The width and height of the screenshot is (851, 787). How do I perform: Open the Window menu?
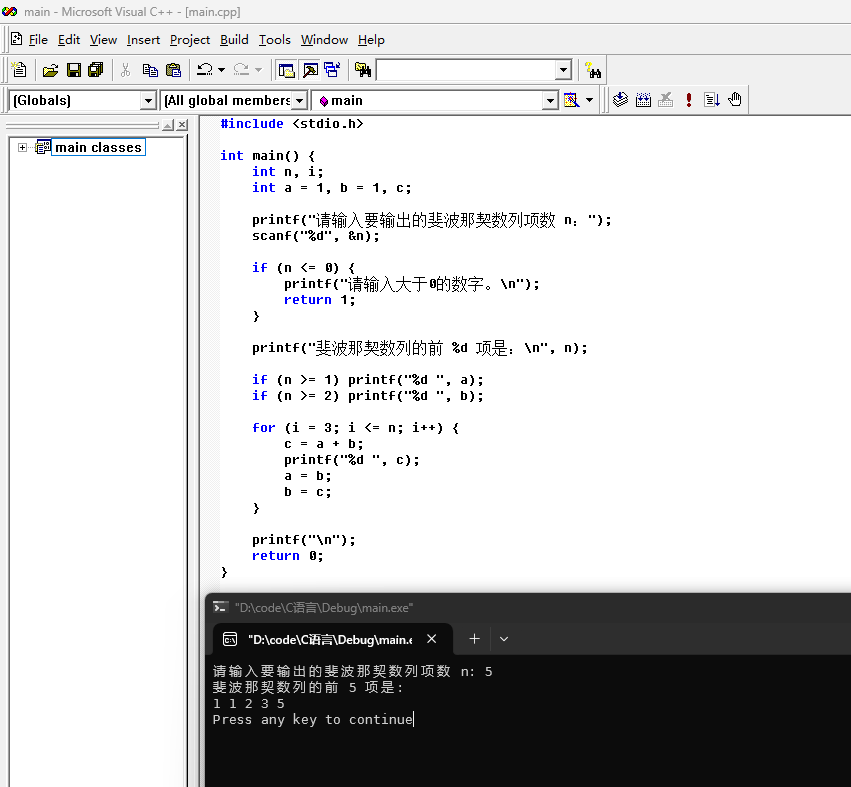325,40
